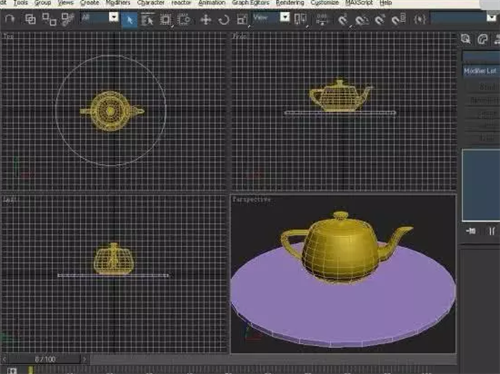Toggle the Angle Snap magnet
The image size is (500, 374).
361,20
